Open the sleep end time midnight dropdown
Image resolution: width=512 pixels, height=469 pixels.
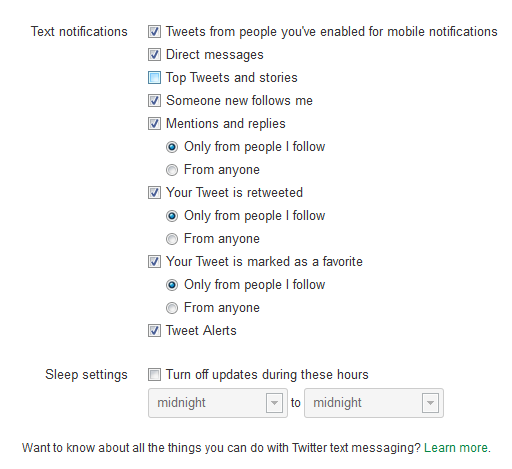coord(374,403)
